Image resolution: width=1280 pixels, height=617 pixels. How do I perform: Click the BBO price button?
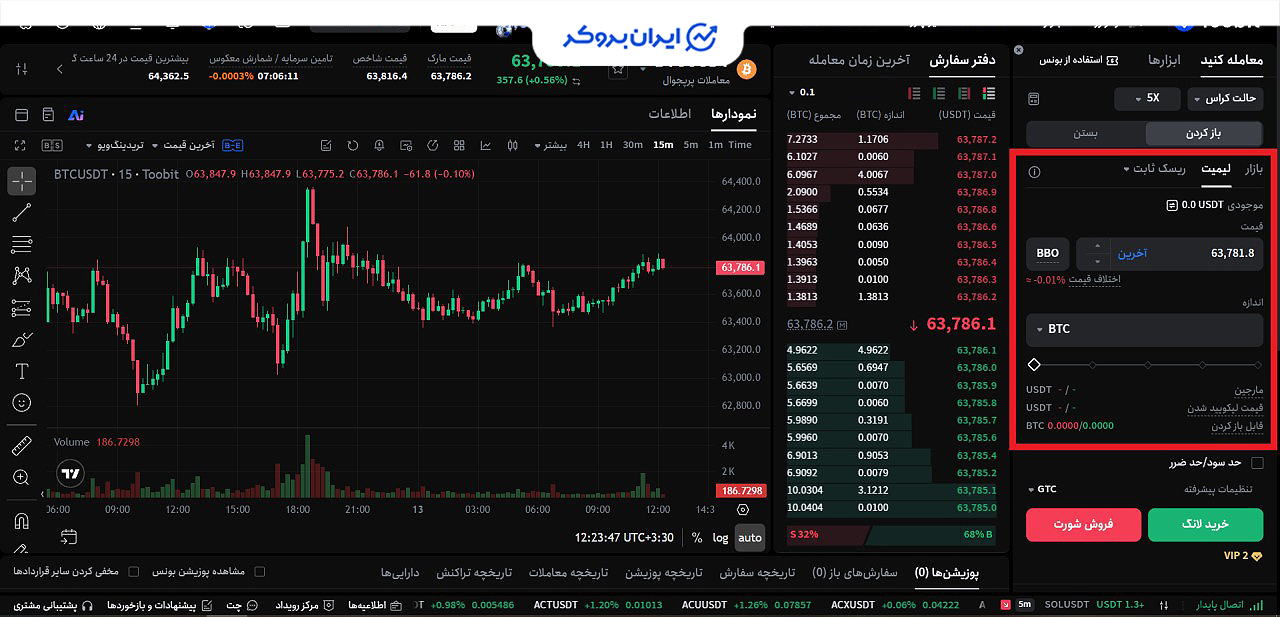point(1047,253)
